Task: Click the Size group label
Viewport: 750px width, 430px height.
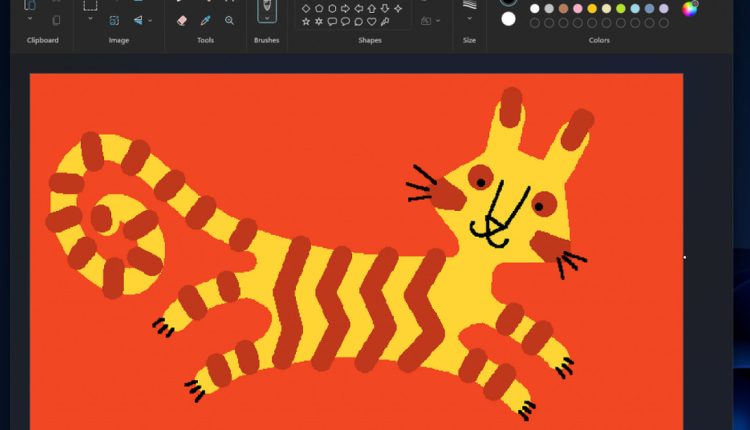Action: click(469, 40)
